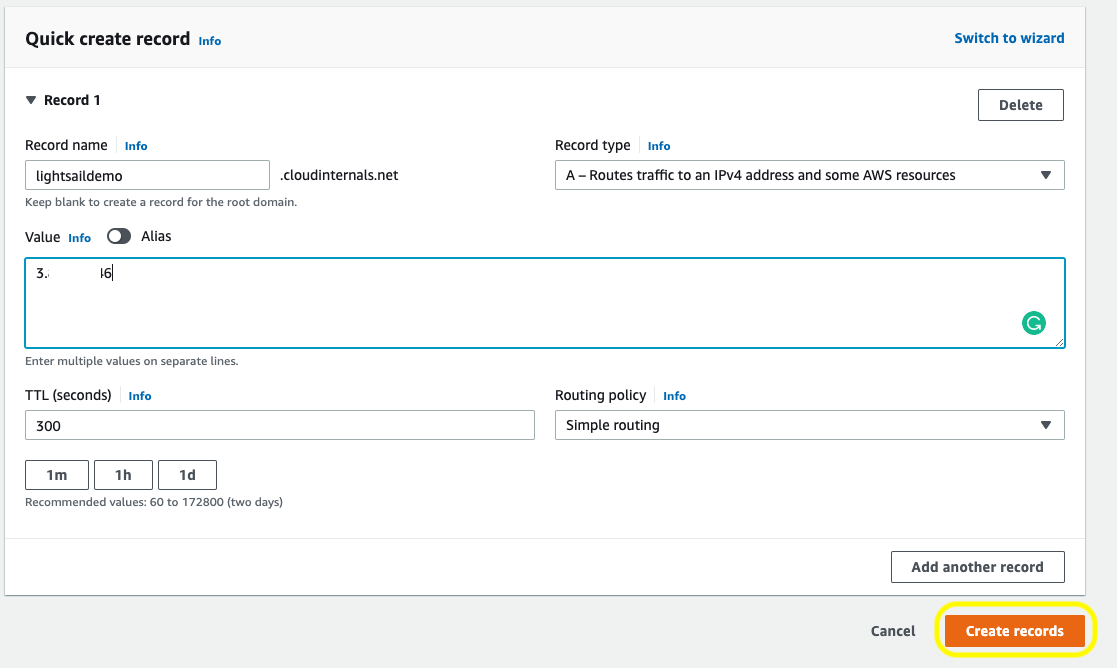Open Info help for Routing policy
The image size is (1117, 668).
(x=674, y=395)
